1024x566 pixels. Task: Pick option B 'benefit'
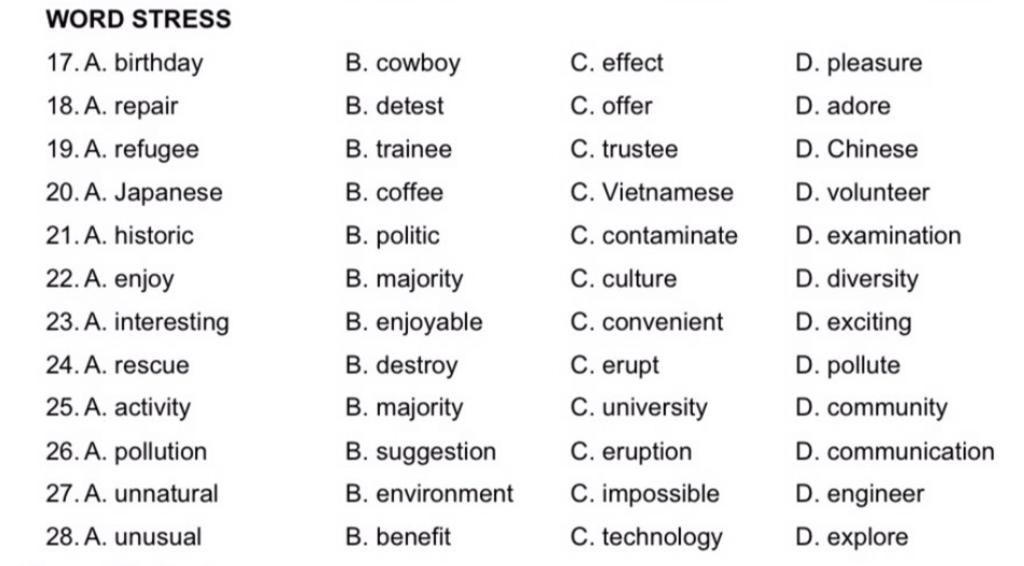(413, 537)
